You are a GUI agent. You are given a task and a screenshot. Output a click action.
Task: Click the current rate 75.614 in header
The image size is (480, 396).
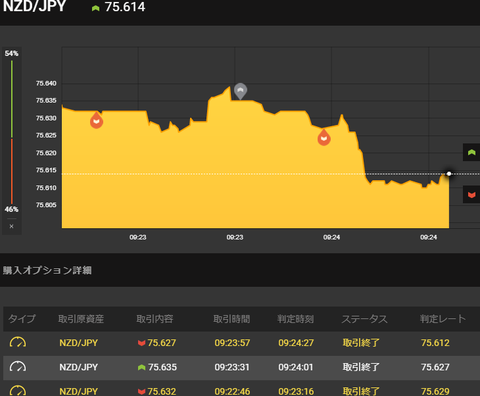coord(125,7)
